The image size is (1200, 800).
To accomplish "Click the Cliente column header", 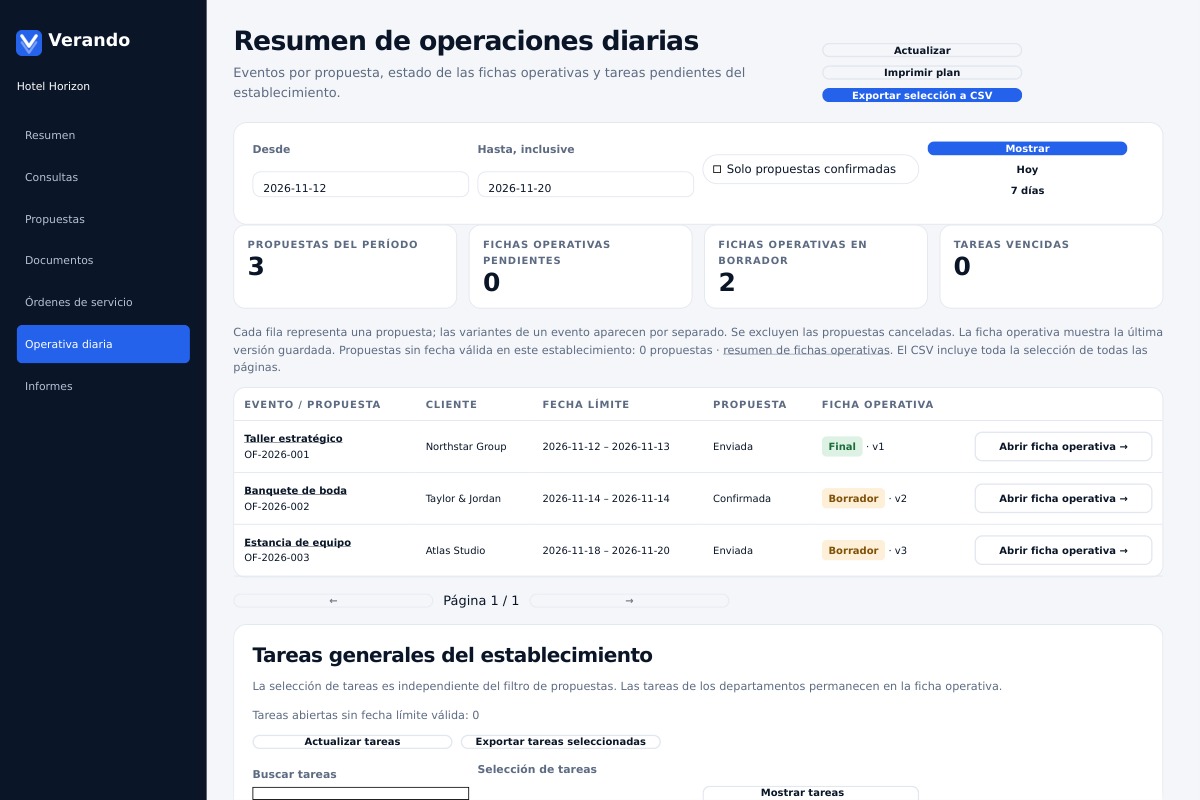I will 451,405.
